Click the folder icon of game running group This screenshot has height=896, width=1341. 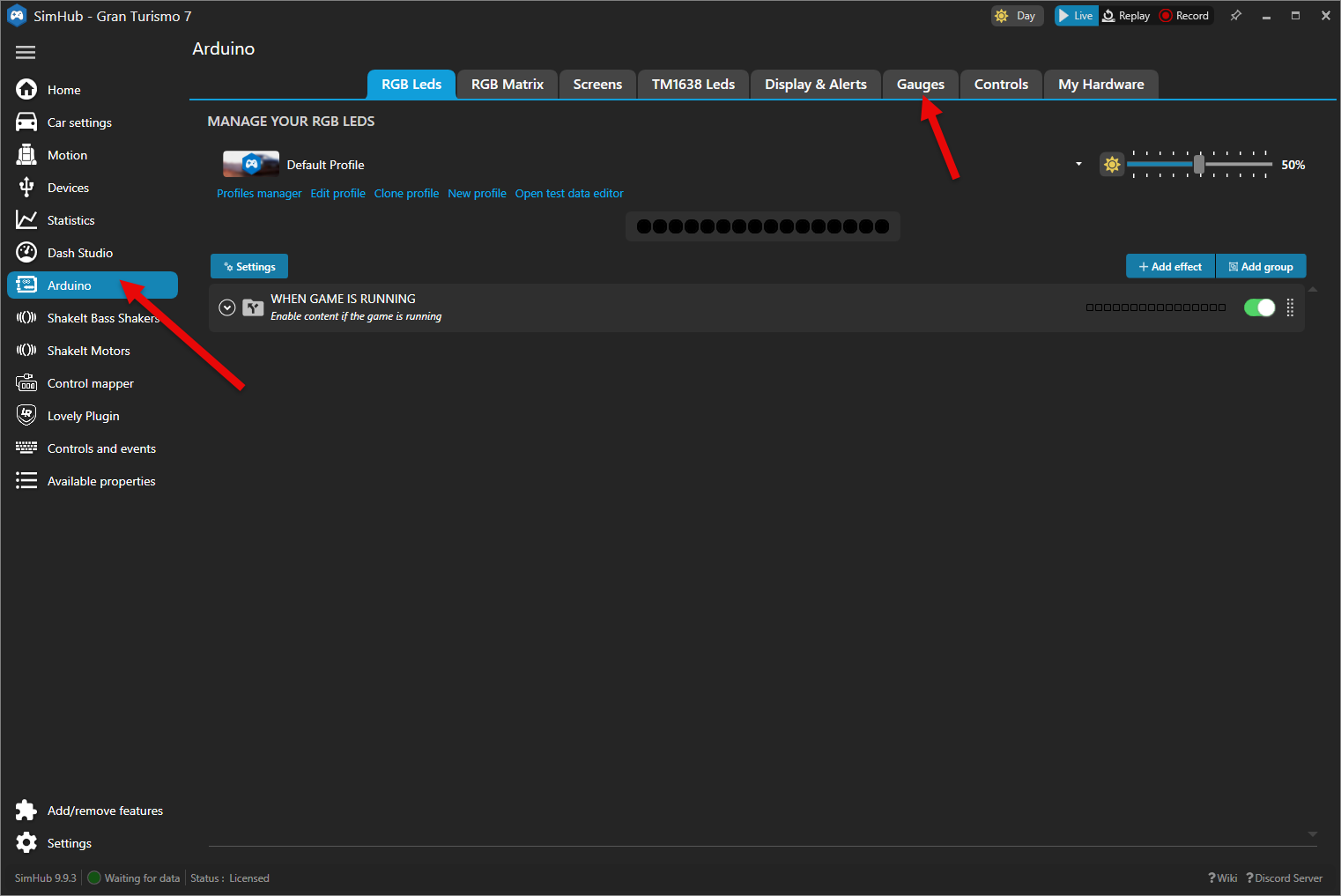(x=253, y=307)
